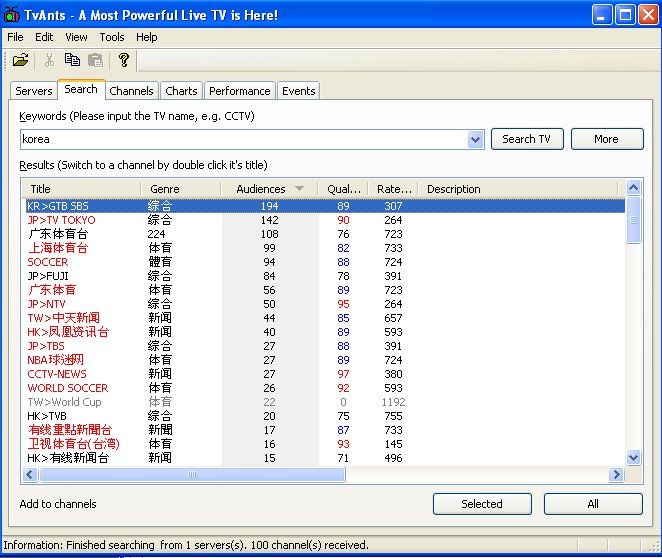
Task: Open the Tools menu
Action: point(112,37)
